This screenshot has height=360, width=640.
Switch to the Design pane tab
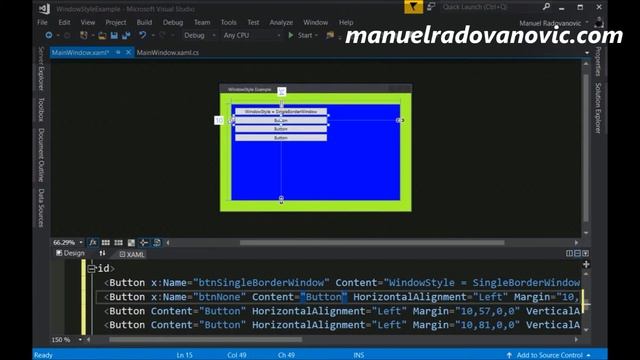(70, 253)
